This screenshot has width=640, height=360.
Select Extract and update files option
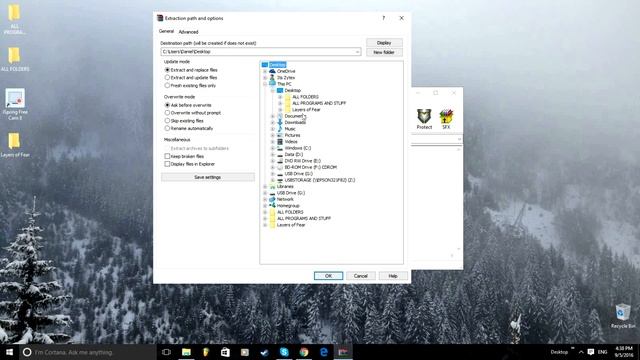(x=191, y=78)
